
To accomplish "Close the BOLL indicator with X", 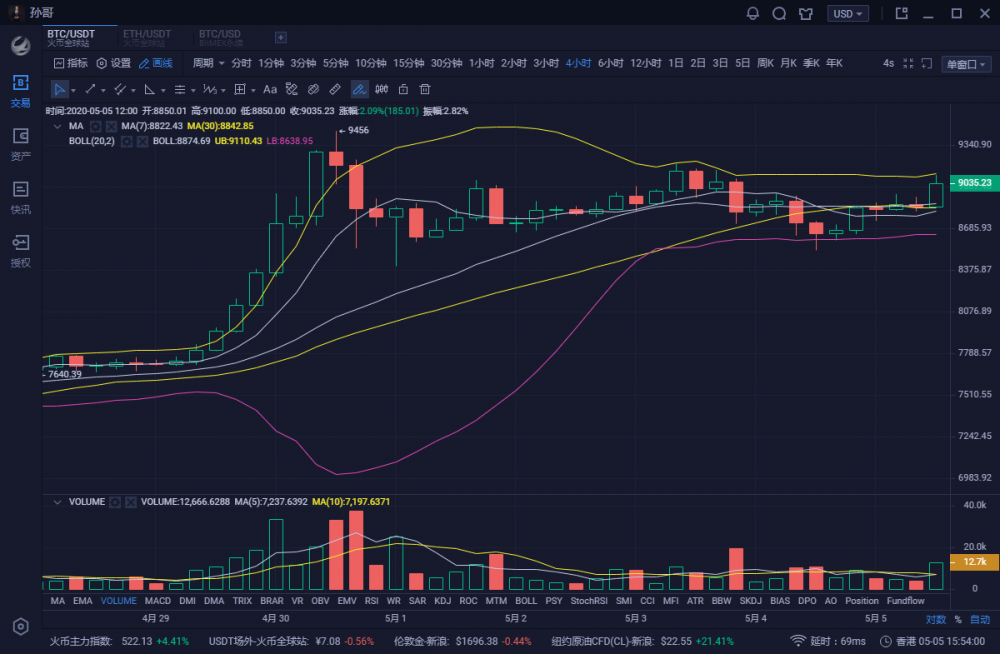I will click(141, 141).
